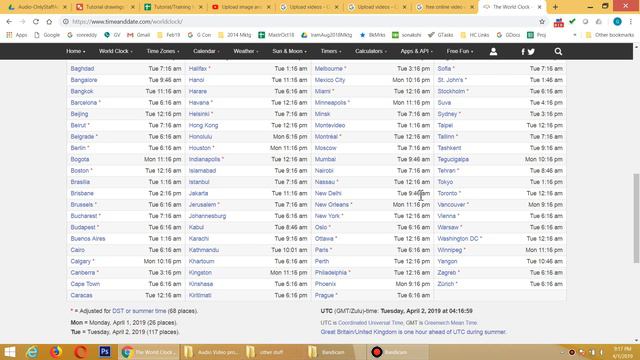
Task: Switch to the Tutorial/Training tab
Action: [172, 7]
